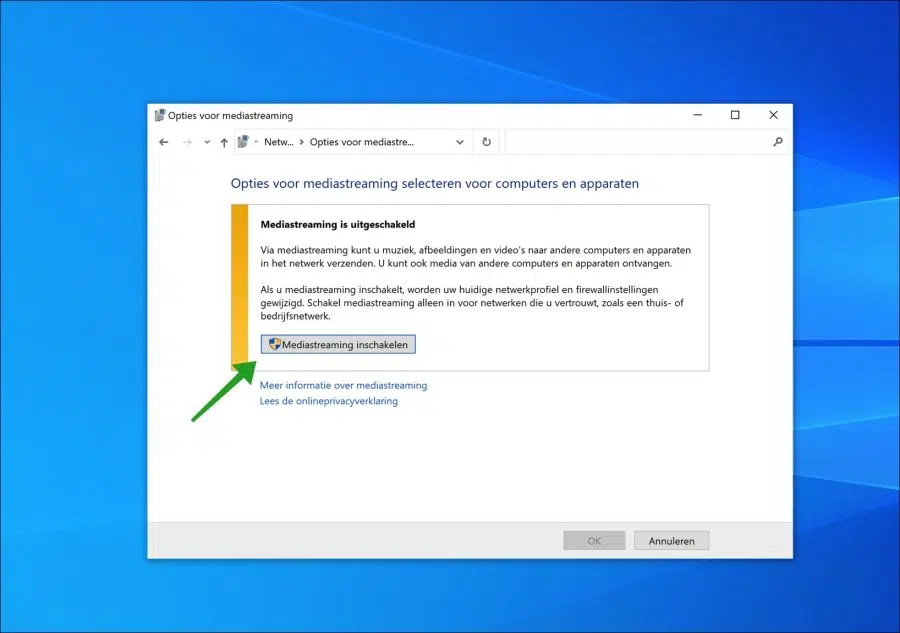Click Mediastreaming inschakelen button
Screen dimensions: 900x633
tap(338, 344)
